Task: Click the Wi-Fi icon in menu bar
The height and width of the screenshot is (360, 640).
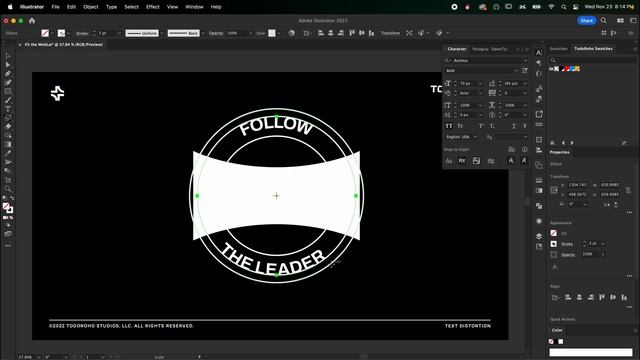Action: pyautogui.click(x=551, y=7)
